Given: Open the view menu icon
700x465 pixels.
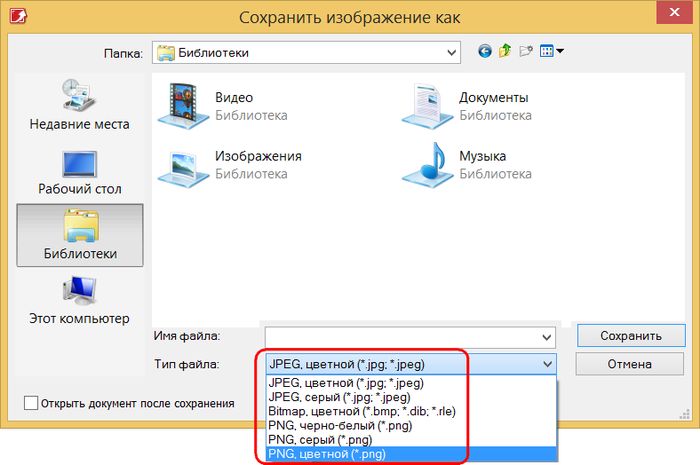Looking at the screenshot, I should pos(551,51).
